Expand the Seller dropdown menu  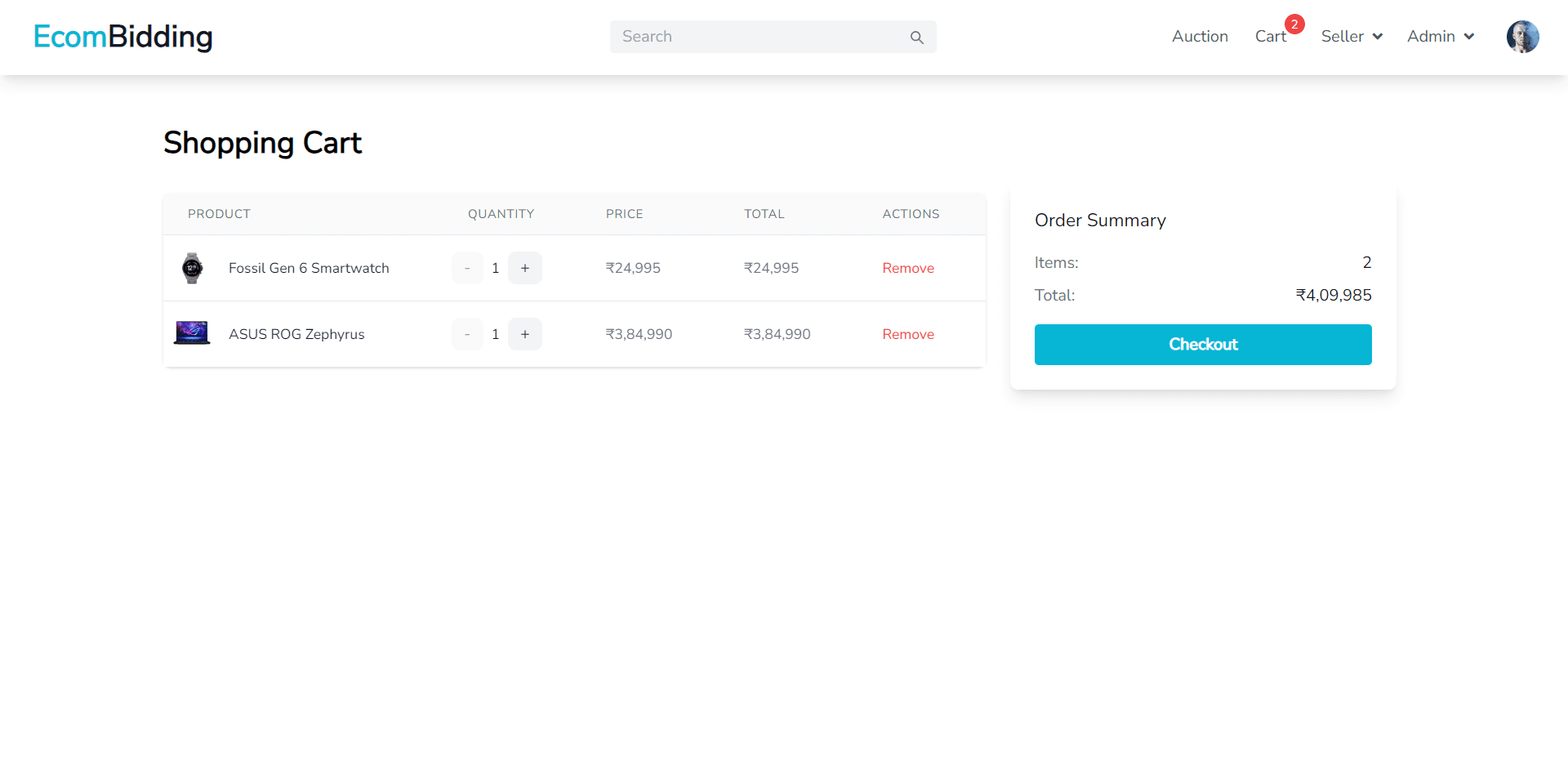pos(1352,37)
